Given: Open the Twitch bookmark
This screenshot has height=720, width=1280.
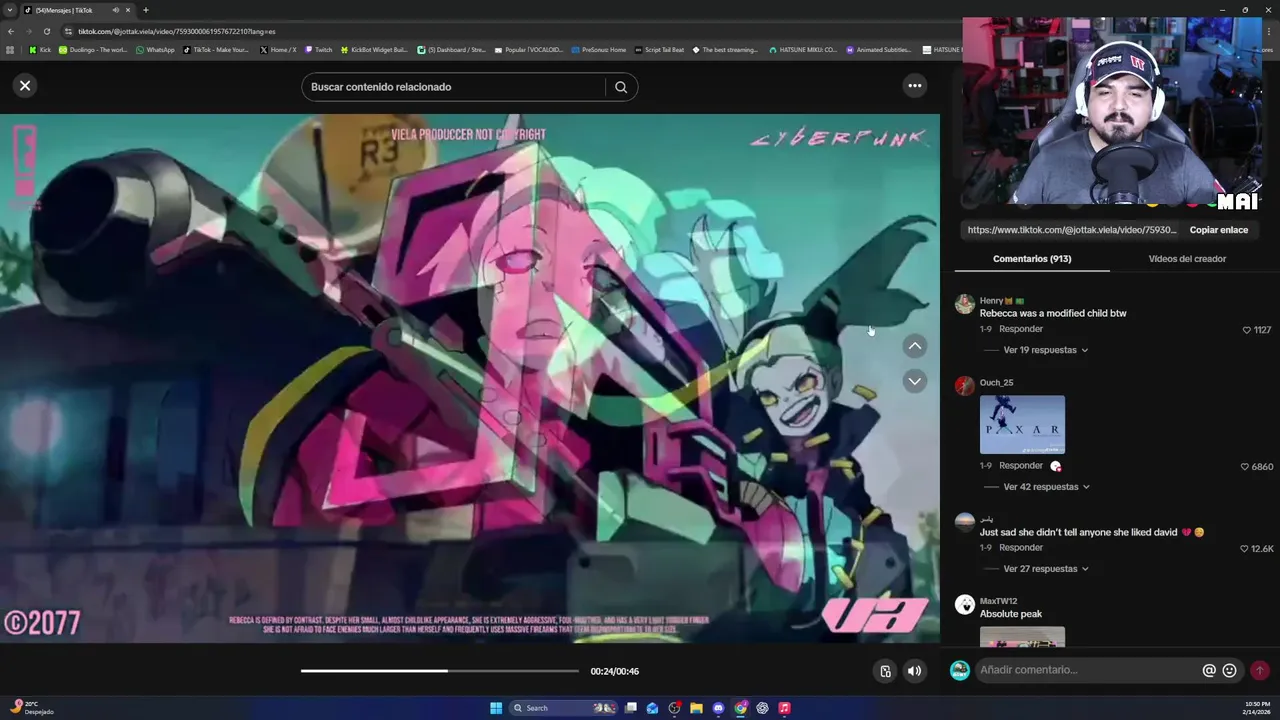Looking at the screenshot, I should pyautogui.click(x=318, y=50).
